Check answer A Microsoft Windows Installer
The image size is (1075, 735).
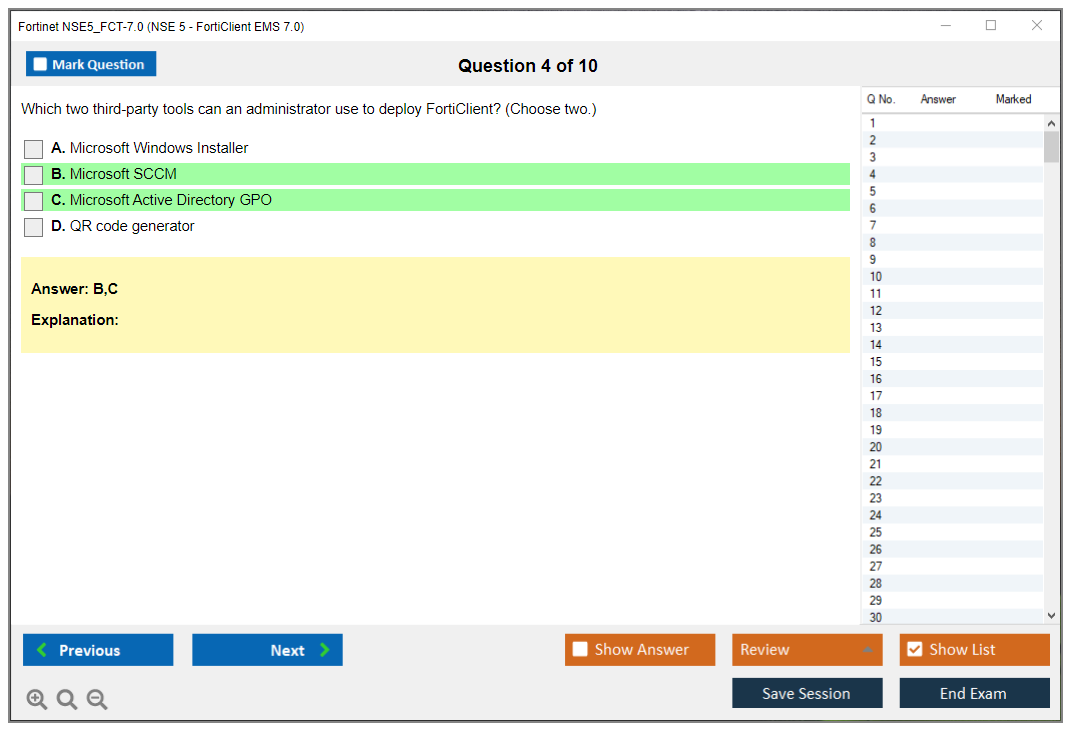34,149
